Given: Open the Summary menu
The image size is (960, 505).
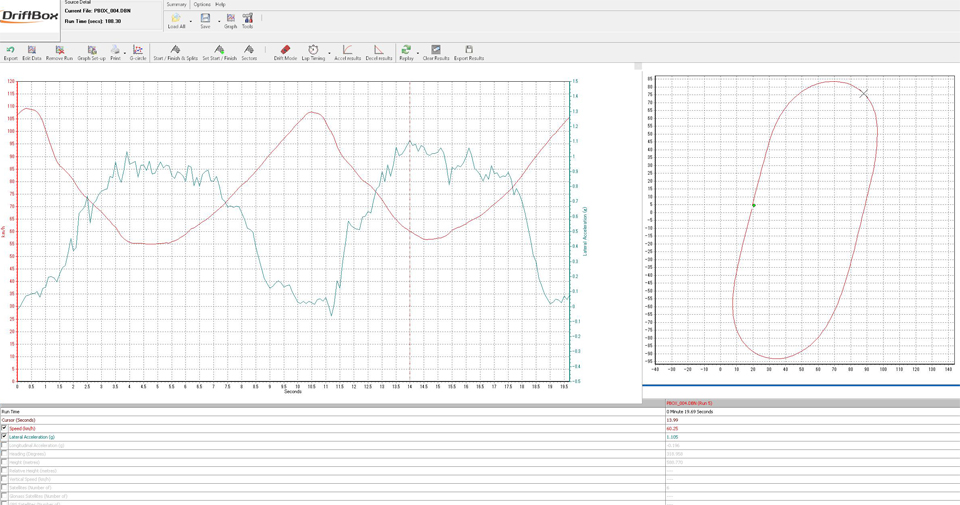Looking at the screenshot, I should [x=176, y=4].
